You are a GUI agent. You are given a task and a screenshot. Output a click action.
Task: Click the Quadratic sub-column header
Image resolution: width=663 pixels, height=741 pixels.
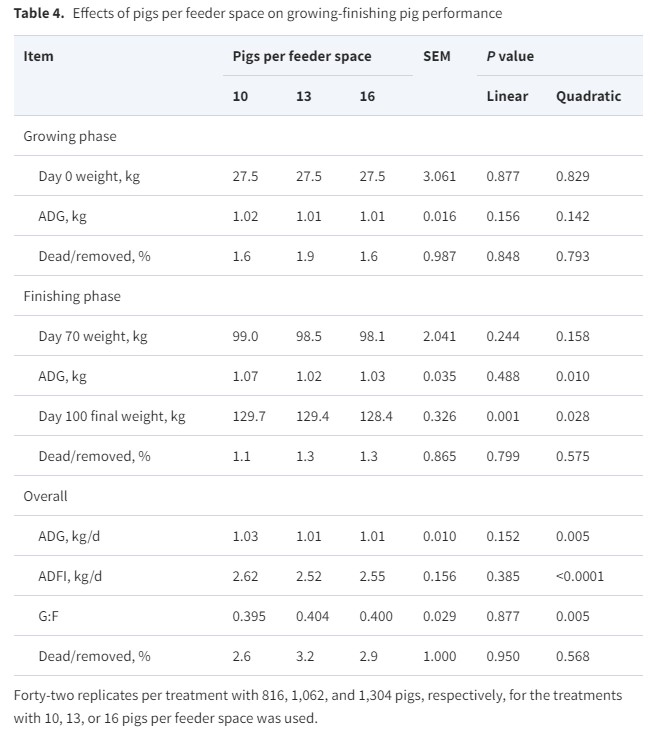click(x=588, y=96)
